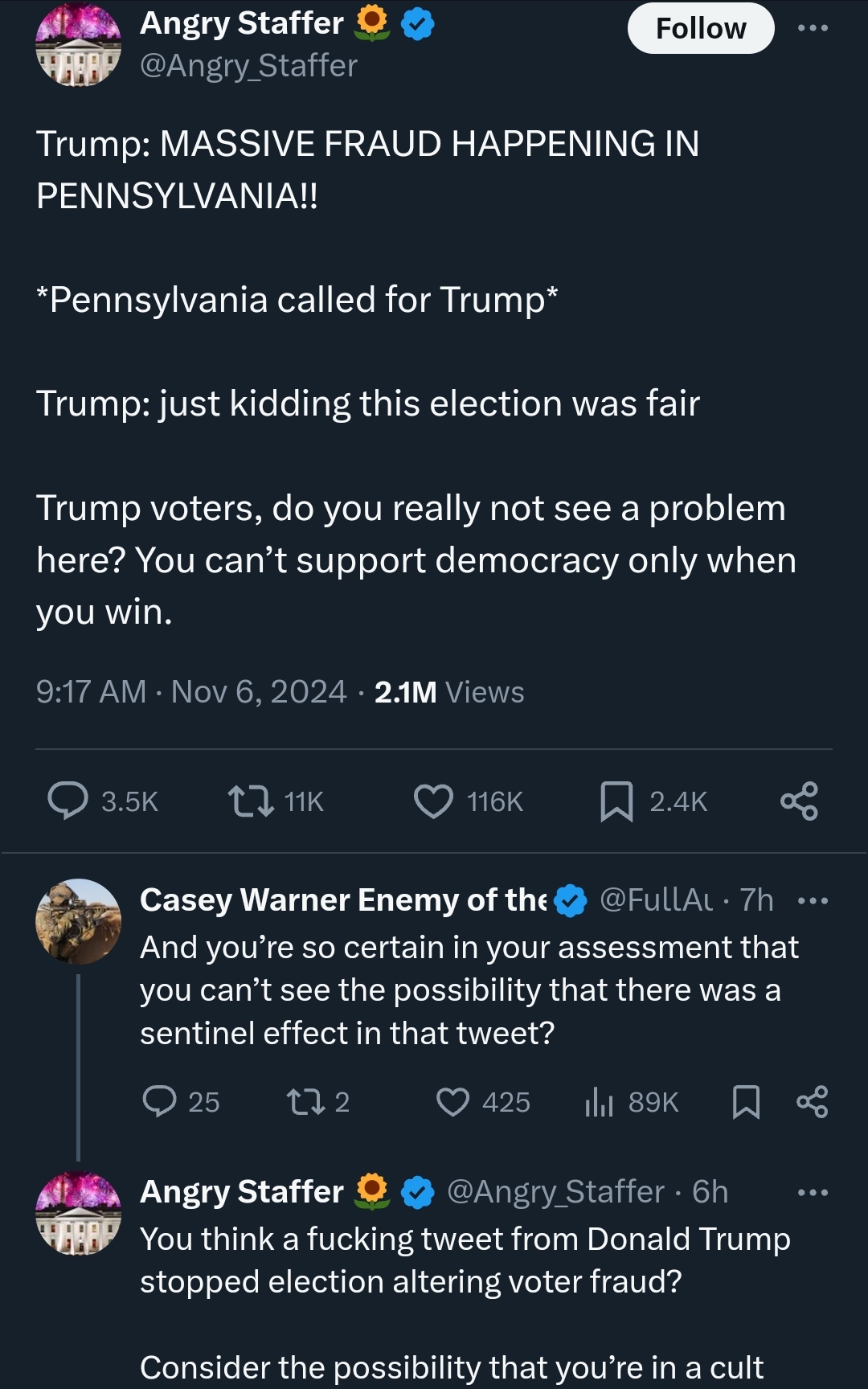Like the main tweet with 116K likes
The image size is (868, 1389).
click(433, 801)
